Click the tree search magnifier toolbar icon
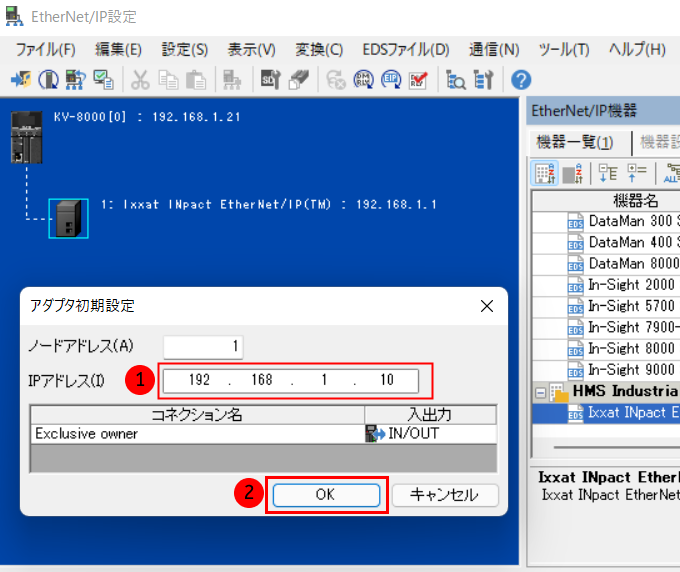 (455, 80)
